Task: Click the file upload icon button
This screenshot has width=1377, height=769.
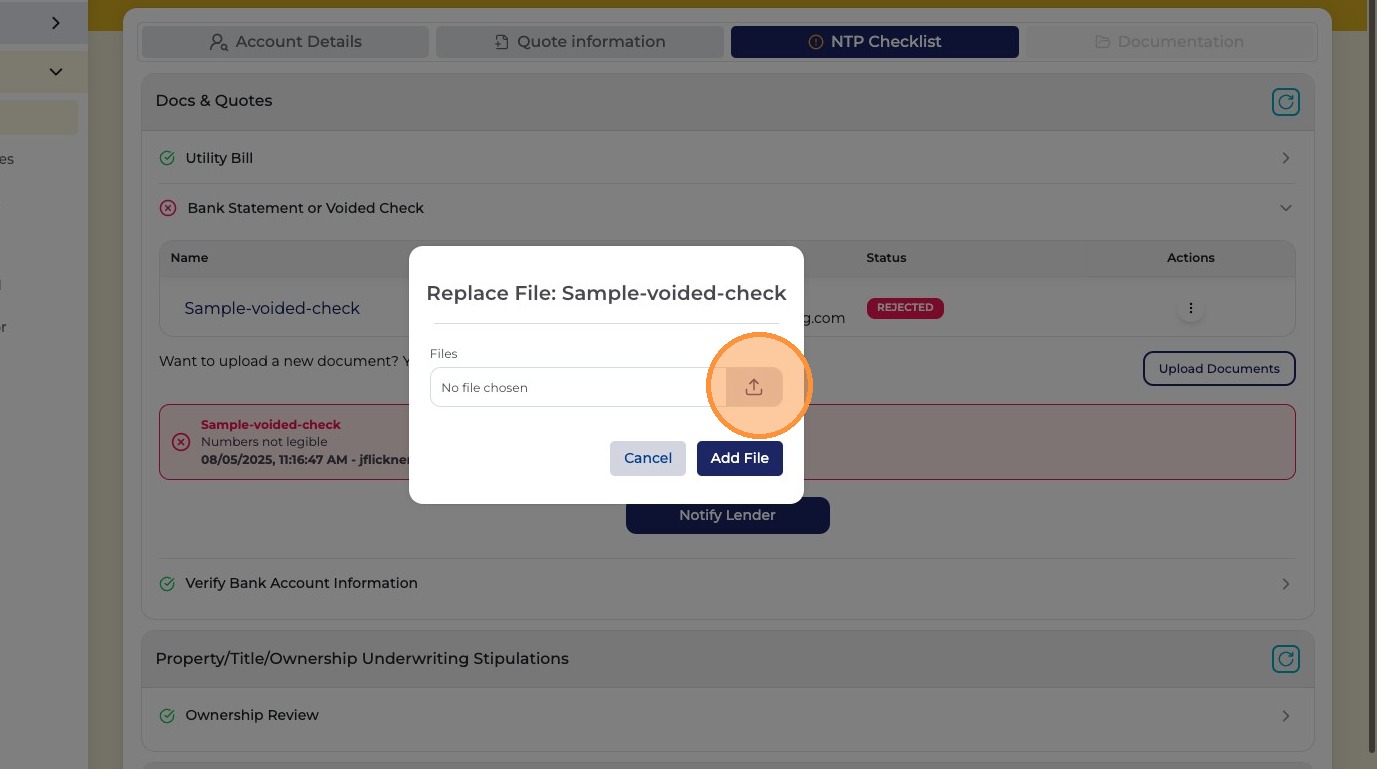Action: (x=754, y=387)
